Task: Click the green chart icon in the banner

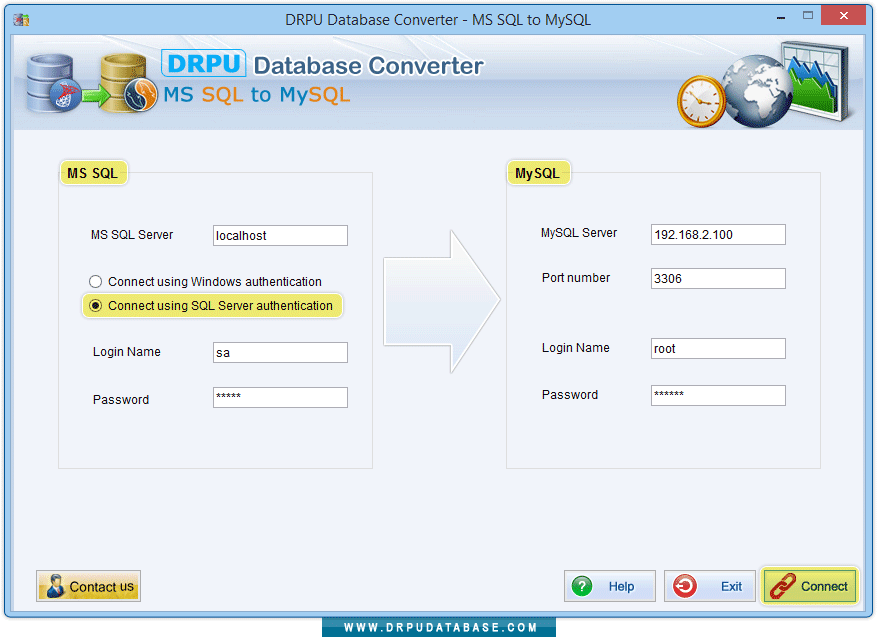Action: click(x=815, y=80)
